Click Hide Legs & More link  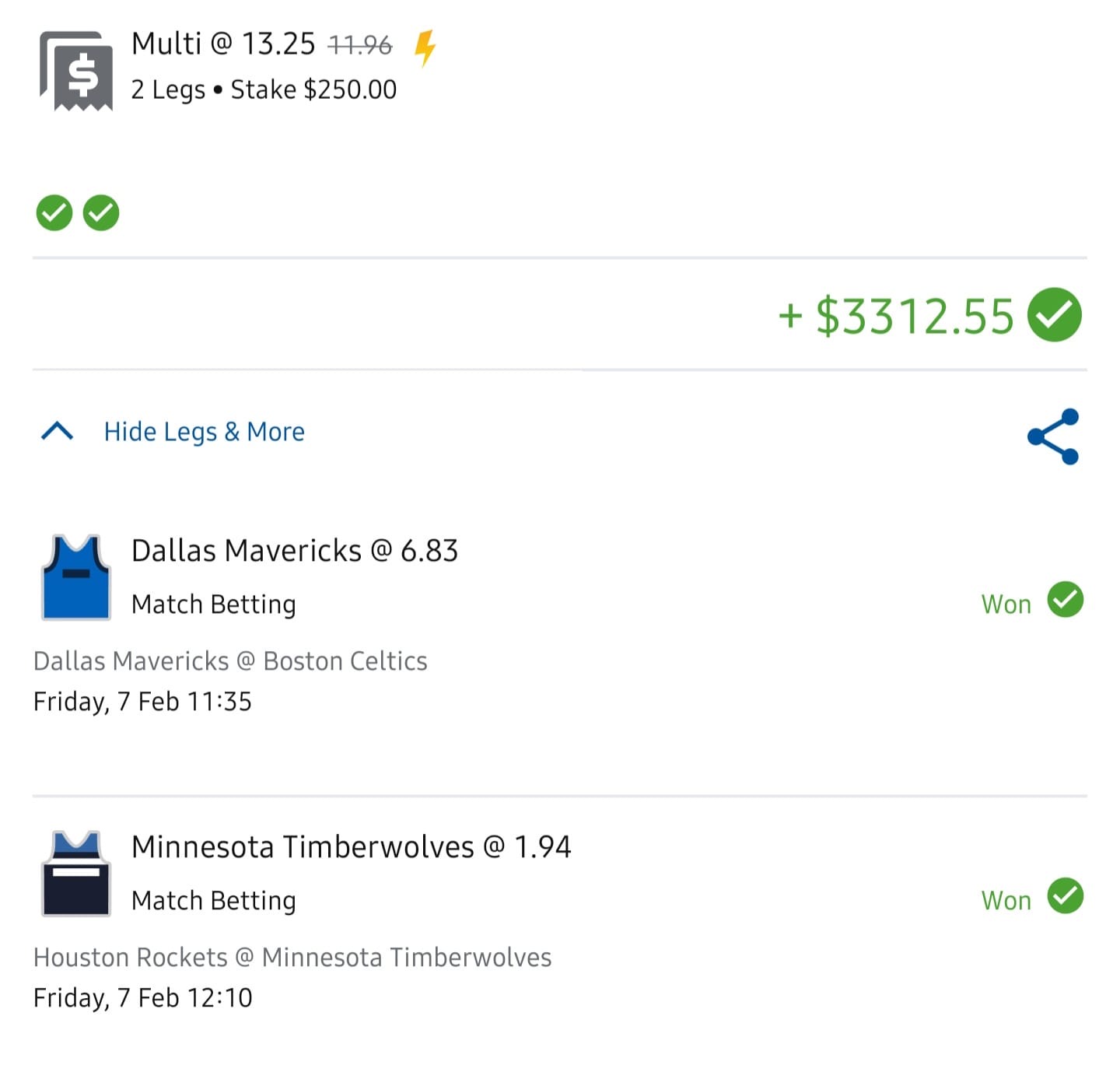click(x=204, y=432)
